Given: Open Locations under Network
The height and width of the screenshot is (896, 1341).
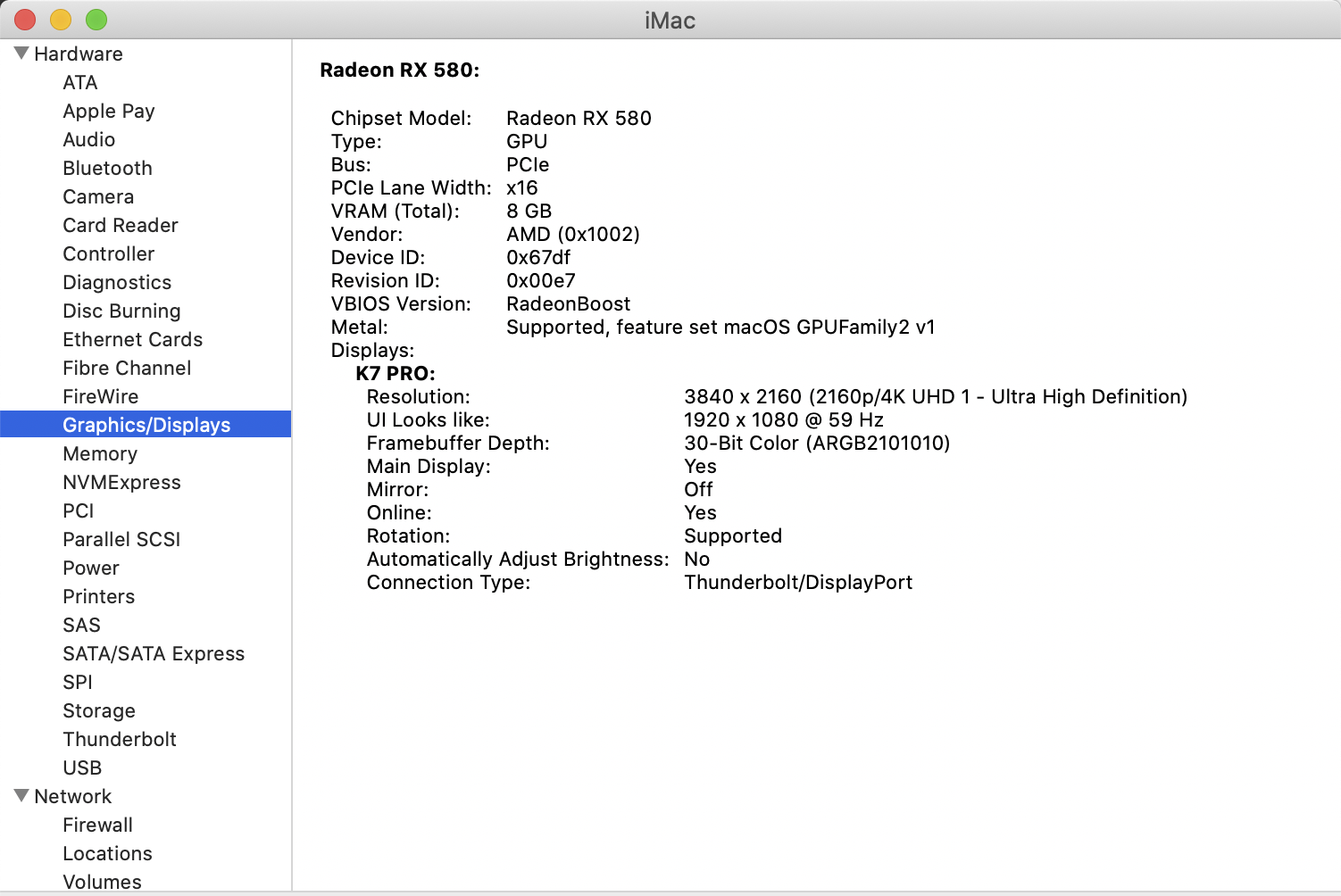Looking at the screenshot, I should pos(107,853).
